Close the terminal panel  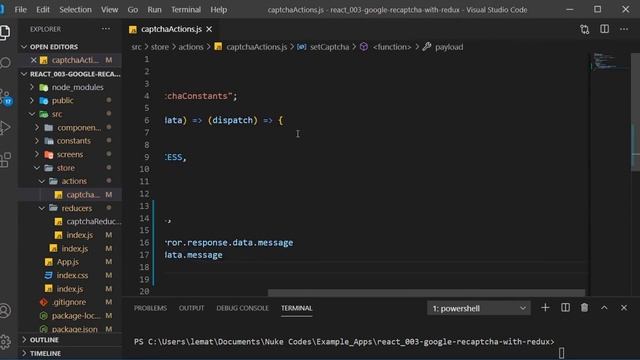[x=624, y=308]
